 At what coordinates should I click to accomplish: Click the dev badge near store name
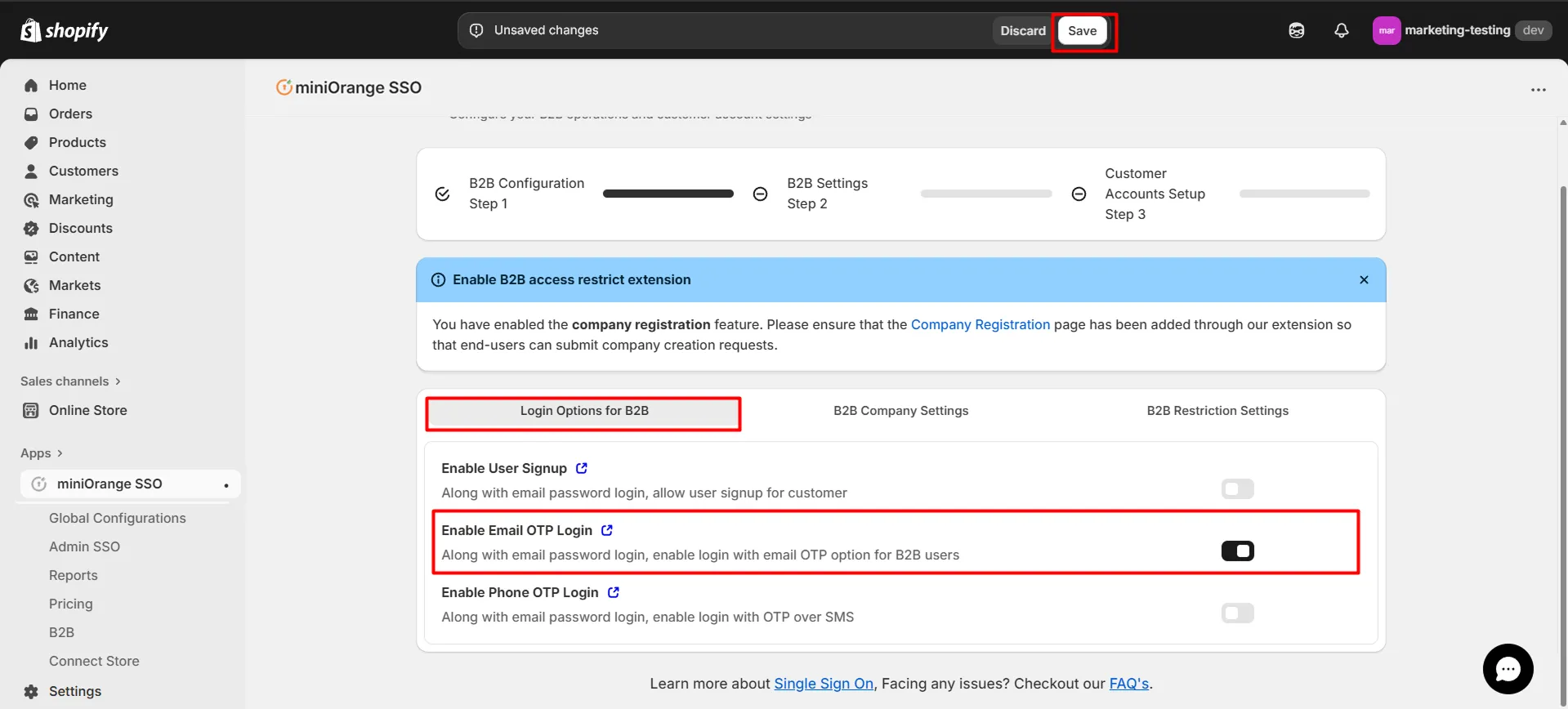[x=1533, y=30]
